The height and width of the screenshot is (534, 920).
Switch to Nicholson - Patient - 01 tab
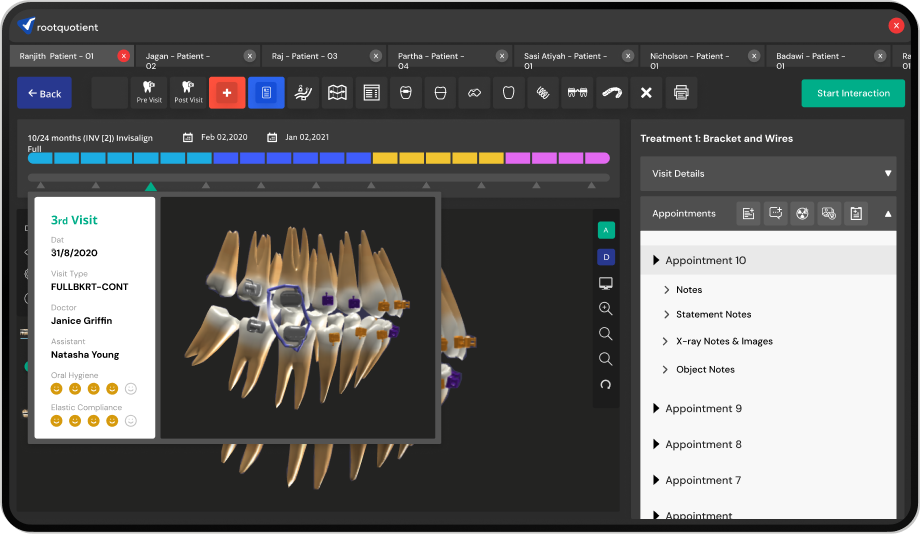point(702,56)
